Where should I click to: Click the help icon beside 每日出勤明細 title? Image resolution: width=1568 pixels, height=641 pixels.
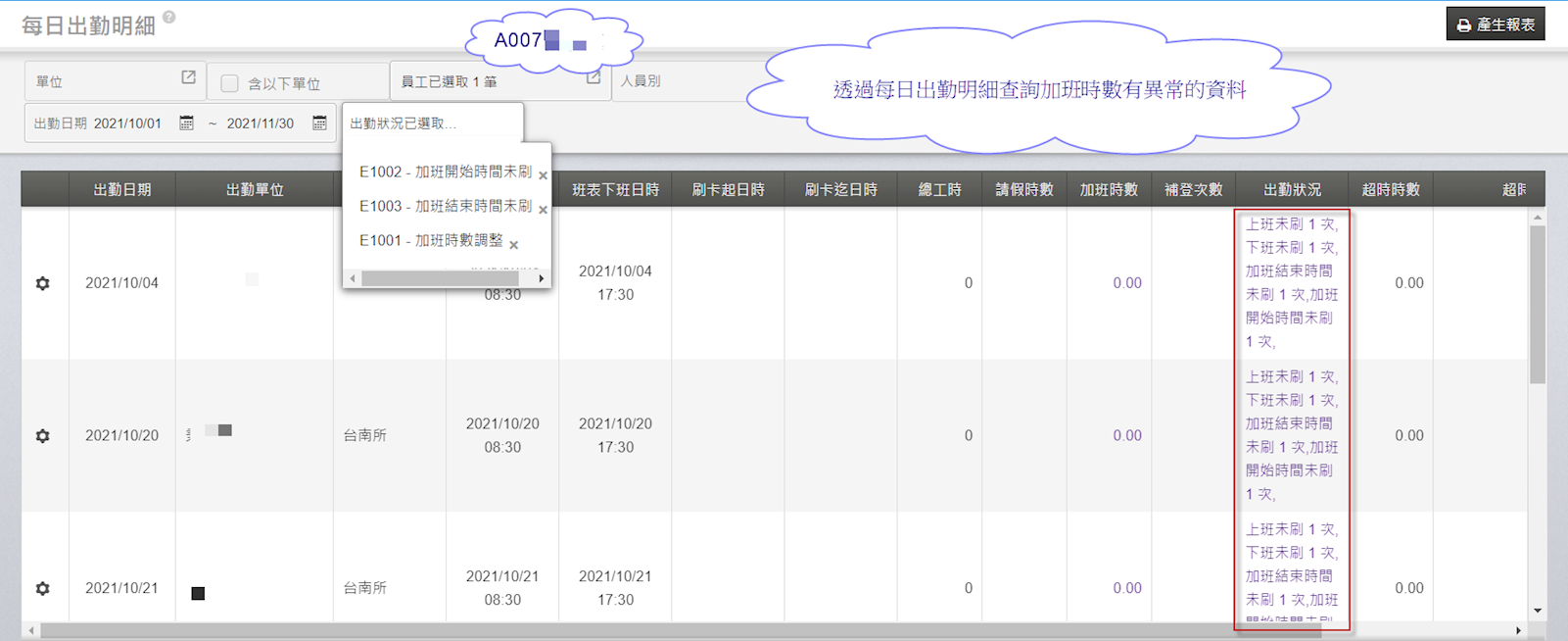point(169,17)
